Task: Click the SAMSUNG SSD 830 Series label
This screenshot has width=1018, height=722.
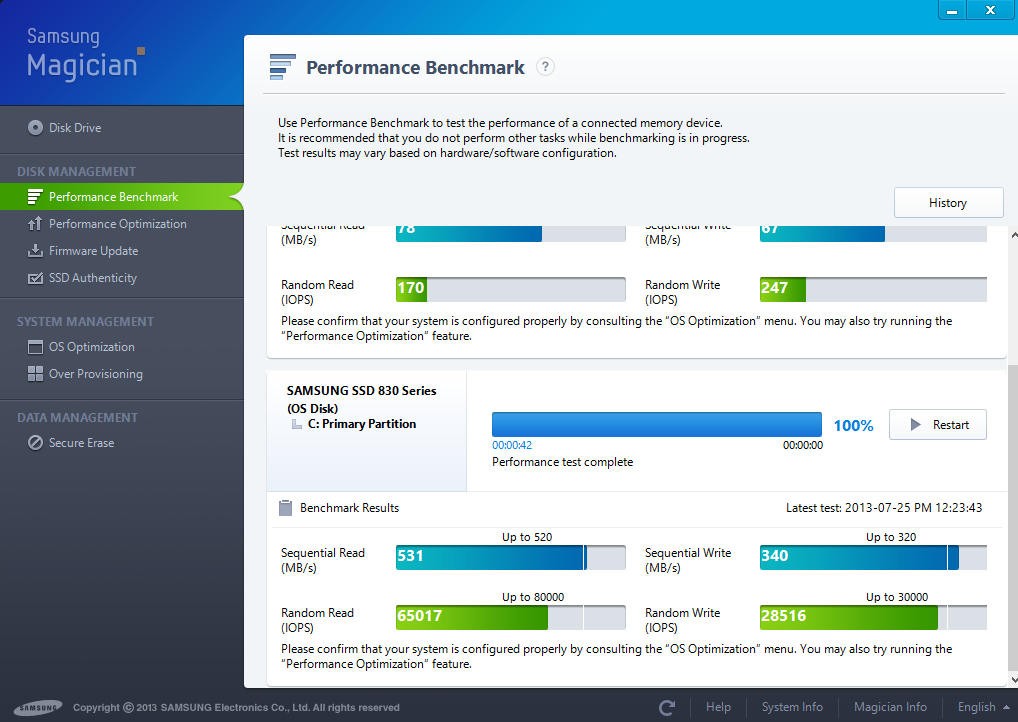Action: (362, 391)
